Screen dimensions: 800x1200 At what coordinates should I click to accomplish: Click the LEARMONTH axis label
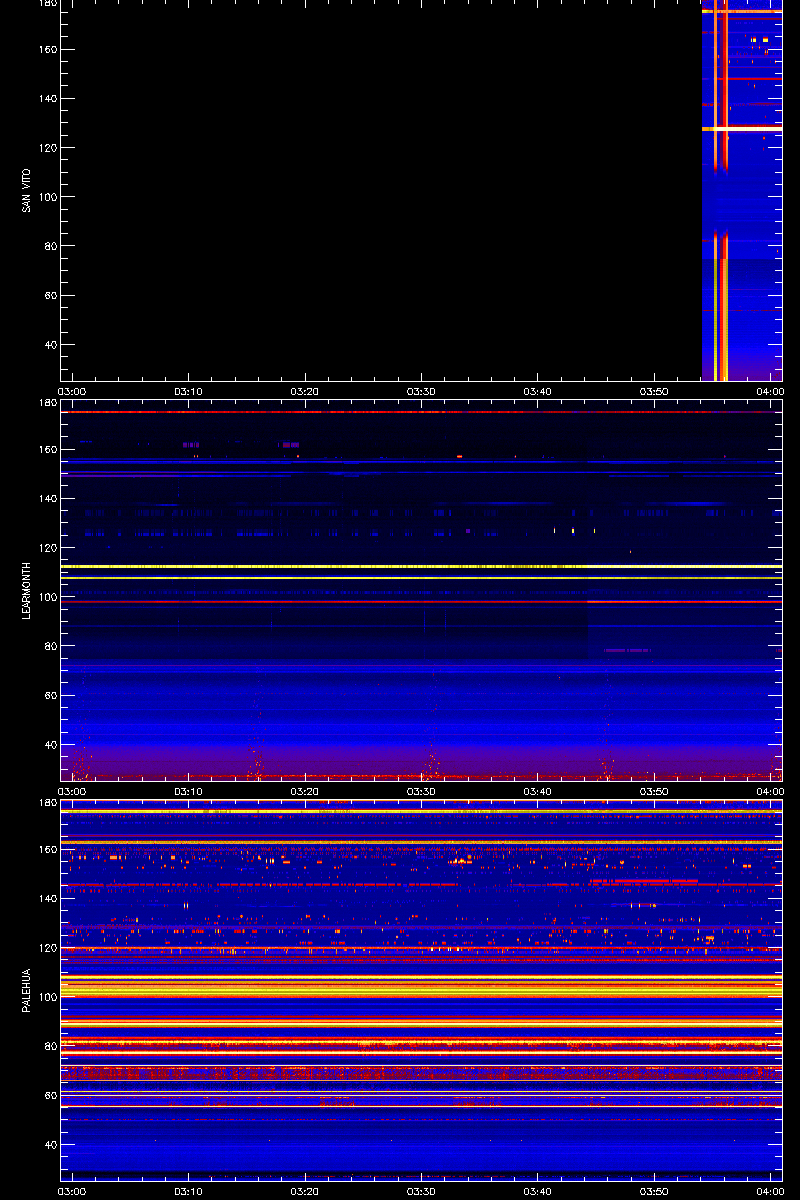point(27,590)
